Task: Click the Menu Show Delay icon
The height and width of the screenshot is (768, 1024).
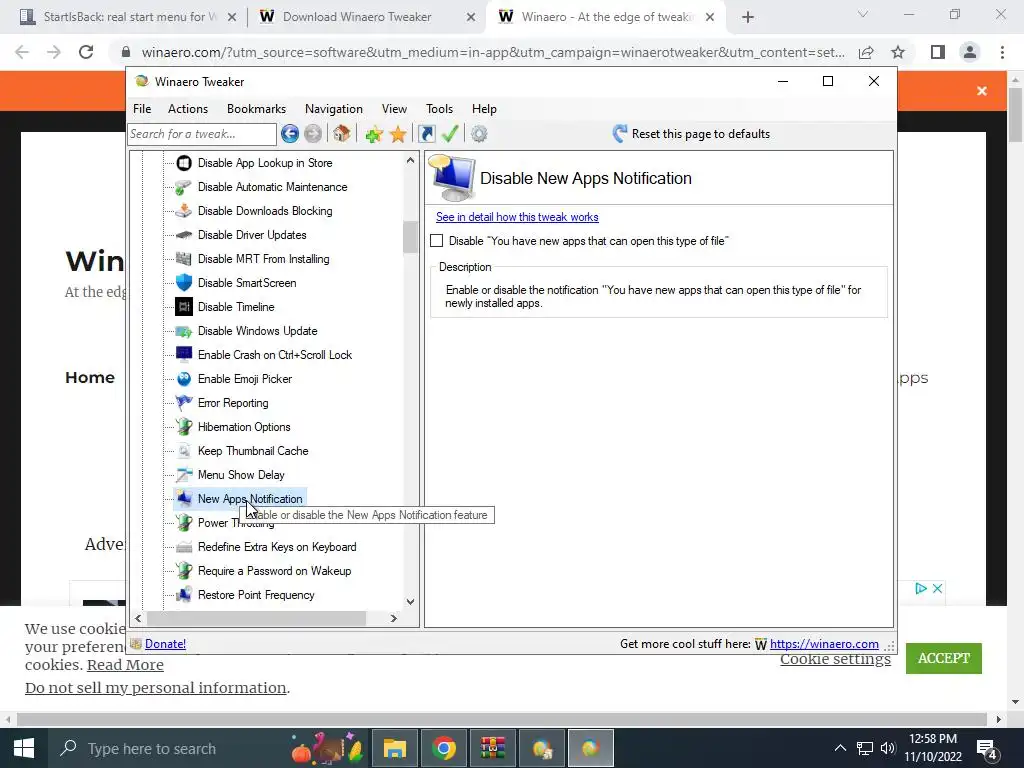Action: (184, 475)
